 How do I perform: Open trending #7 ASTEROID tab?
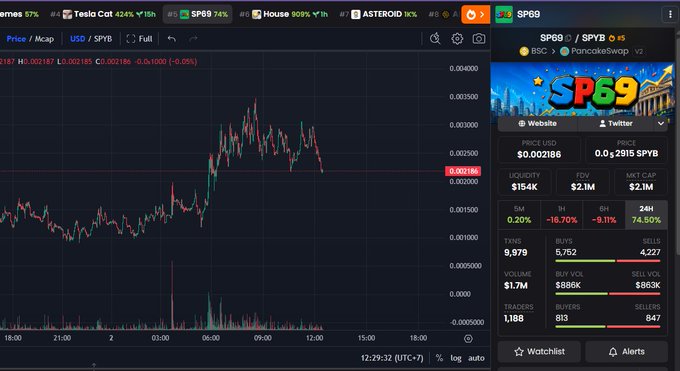[x=378, y=14]
